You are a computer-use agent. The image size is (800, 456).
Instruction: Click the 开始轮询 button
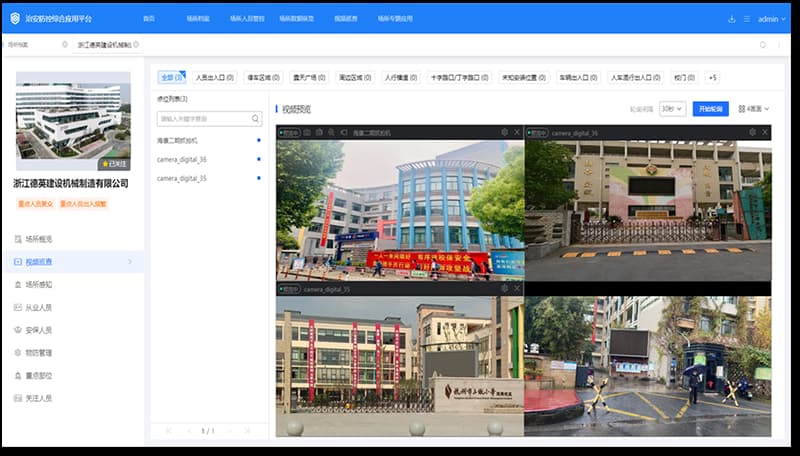point(710,109)
